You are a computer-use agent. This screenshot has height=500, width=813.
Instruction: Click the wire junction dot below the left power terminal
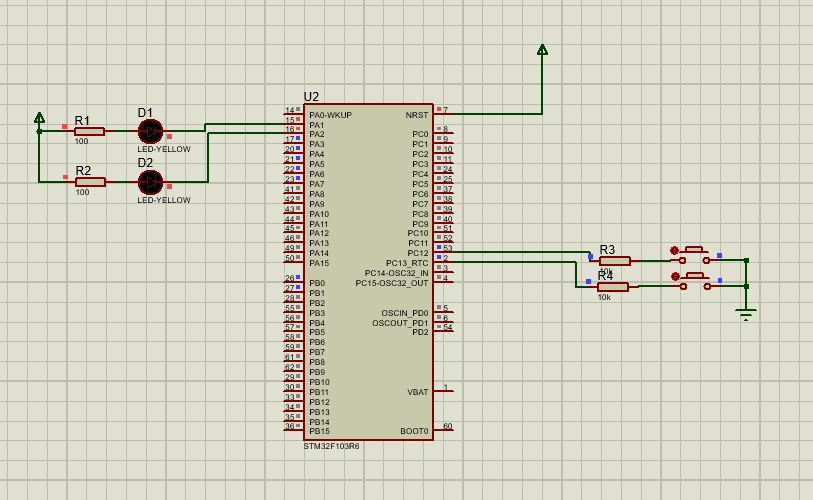[39, 132]
